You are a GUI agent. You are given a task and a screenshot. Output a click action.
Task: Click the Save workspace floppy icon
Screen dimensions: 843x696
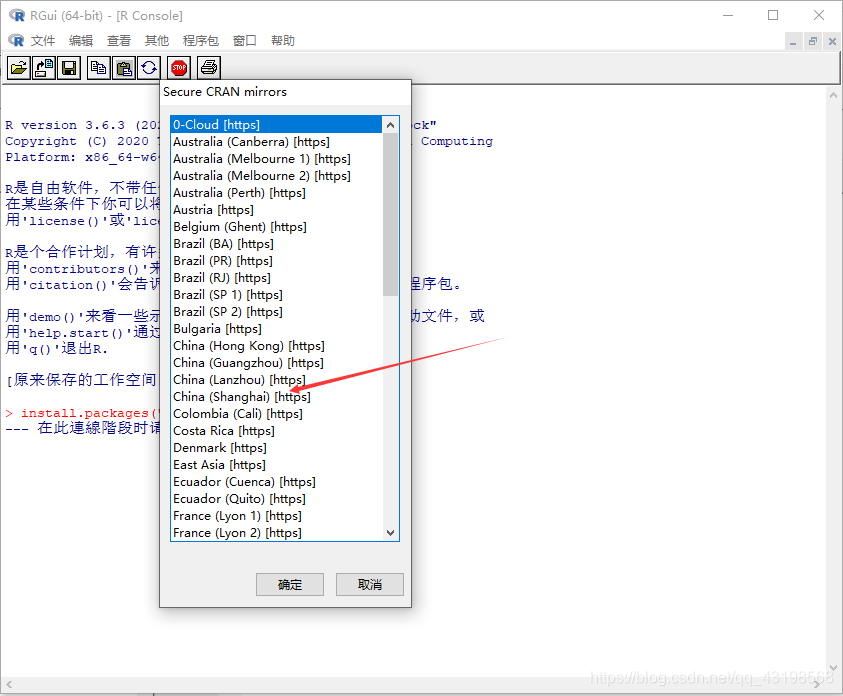pyautogui.click(x=69, y=68)
